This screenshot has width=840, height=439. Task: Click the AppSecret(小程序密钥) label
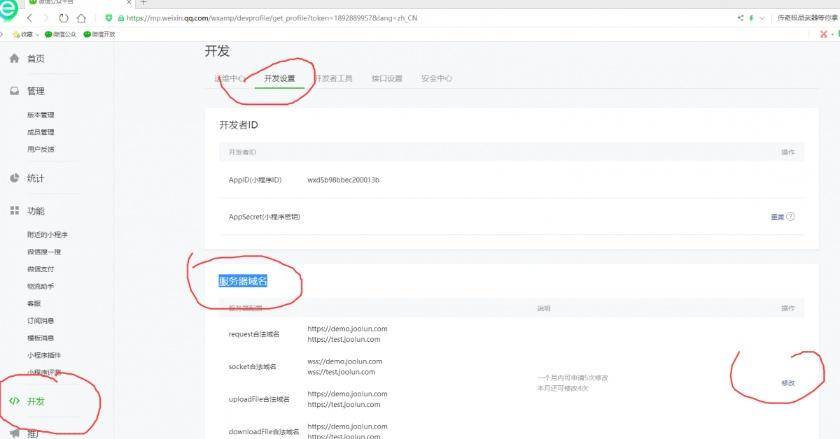(x=264, y=217)
